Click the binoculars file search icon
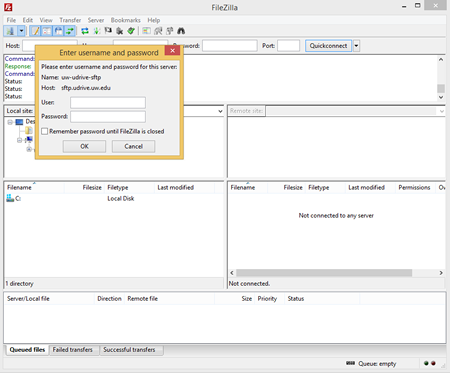This screenshot has width=450, height=373. point(181,31)
